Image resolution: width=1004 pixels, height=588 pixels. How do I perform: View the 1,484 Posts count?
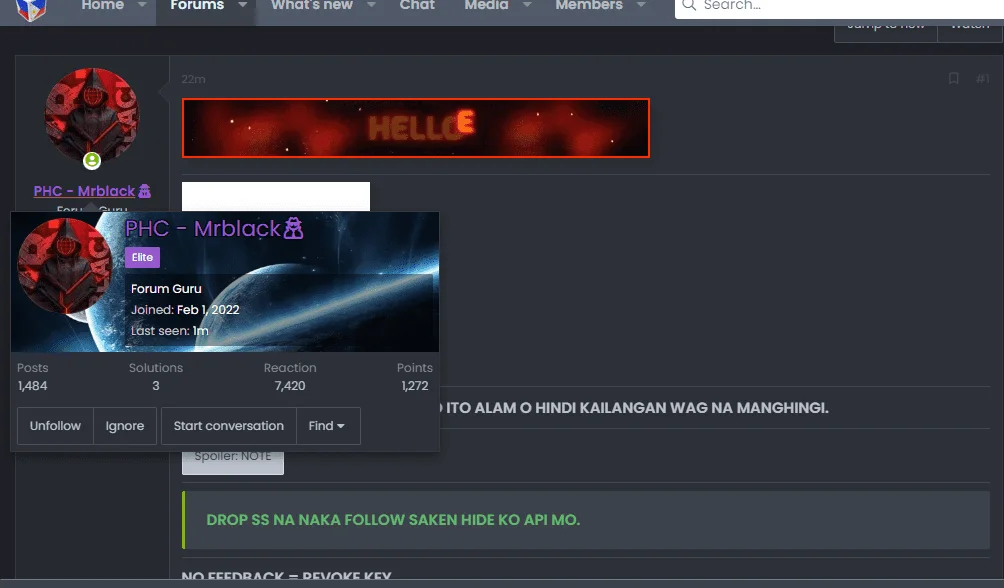tap(33, 386)
